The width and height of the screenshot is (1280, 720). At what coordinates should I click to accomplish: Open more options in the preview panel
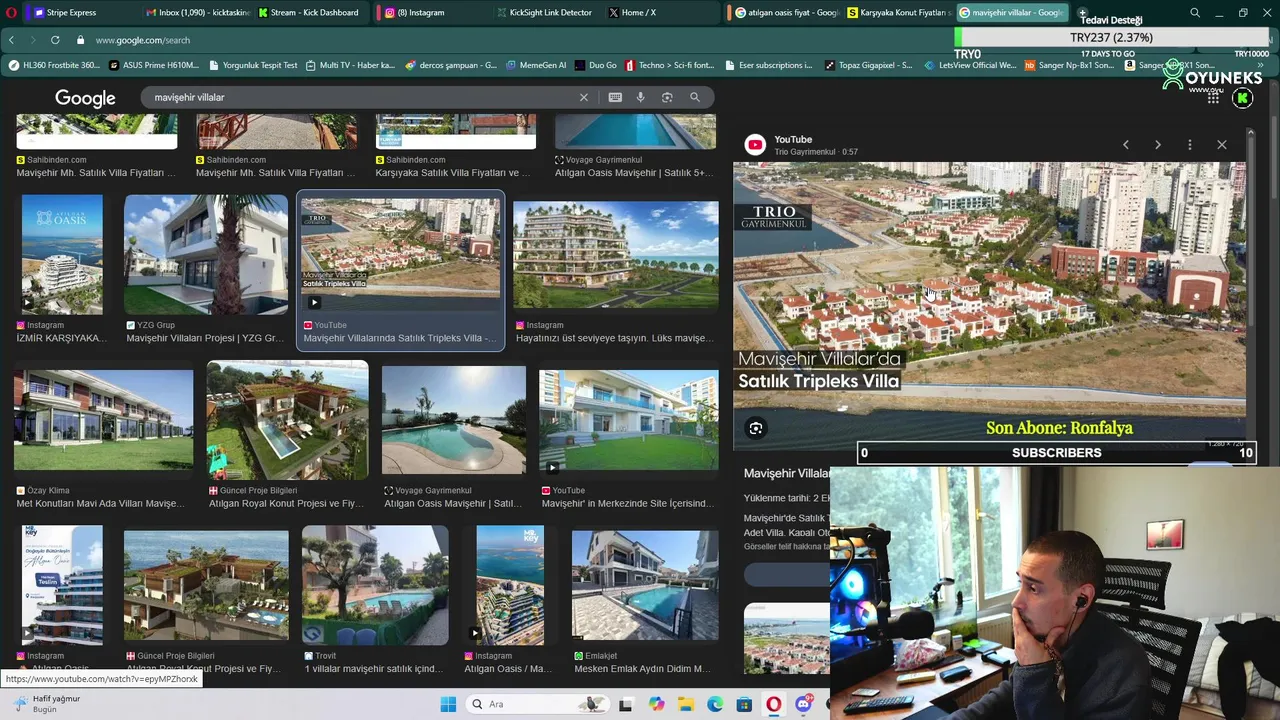(x=1190, y=145)
